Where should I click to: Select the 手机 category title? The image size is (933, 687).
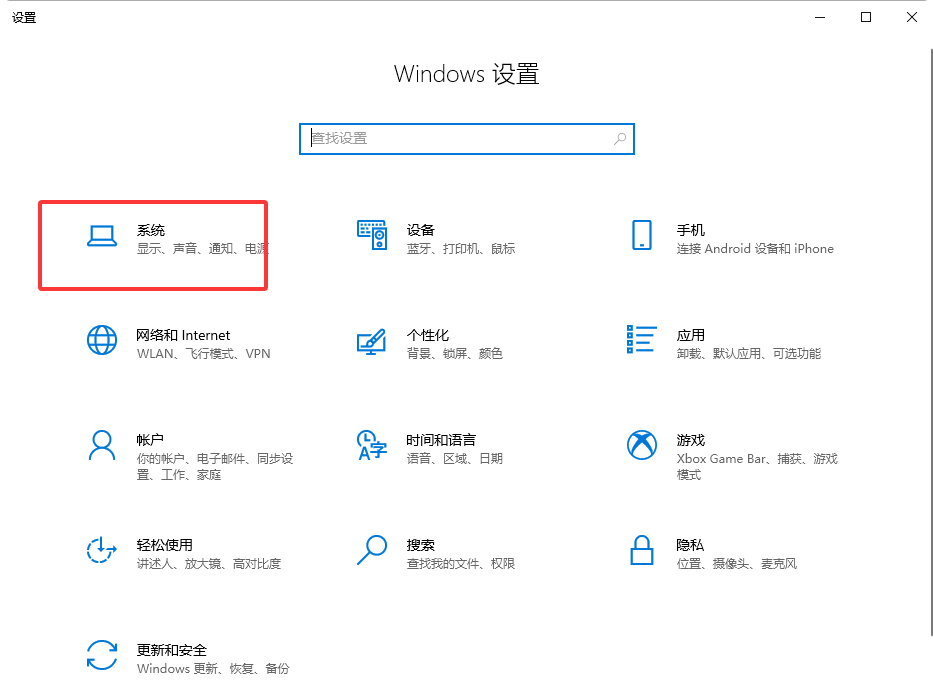[690, 230]
